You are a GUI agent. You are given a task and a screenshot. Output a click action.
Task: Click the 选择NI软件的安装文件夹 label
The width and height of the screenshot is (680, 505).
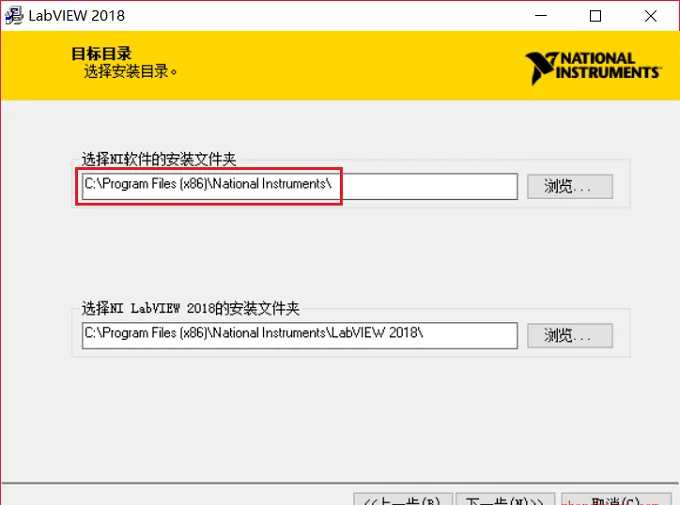pos(159,159)
